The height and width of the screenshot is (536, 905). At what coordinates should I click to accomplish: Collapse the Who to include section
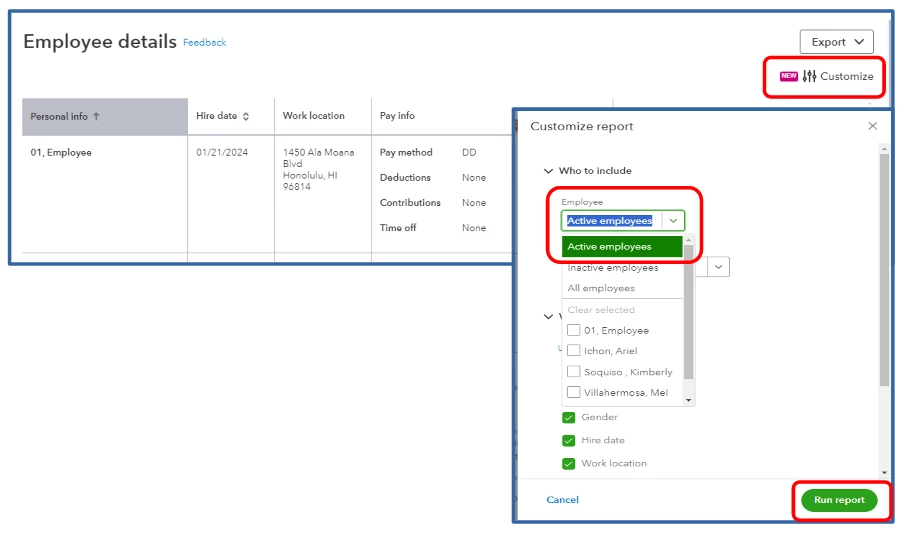(x=548, y=171)
